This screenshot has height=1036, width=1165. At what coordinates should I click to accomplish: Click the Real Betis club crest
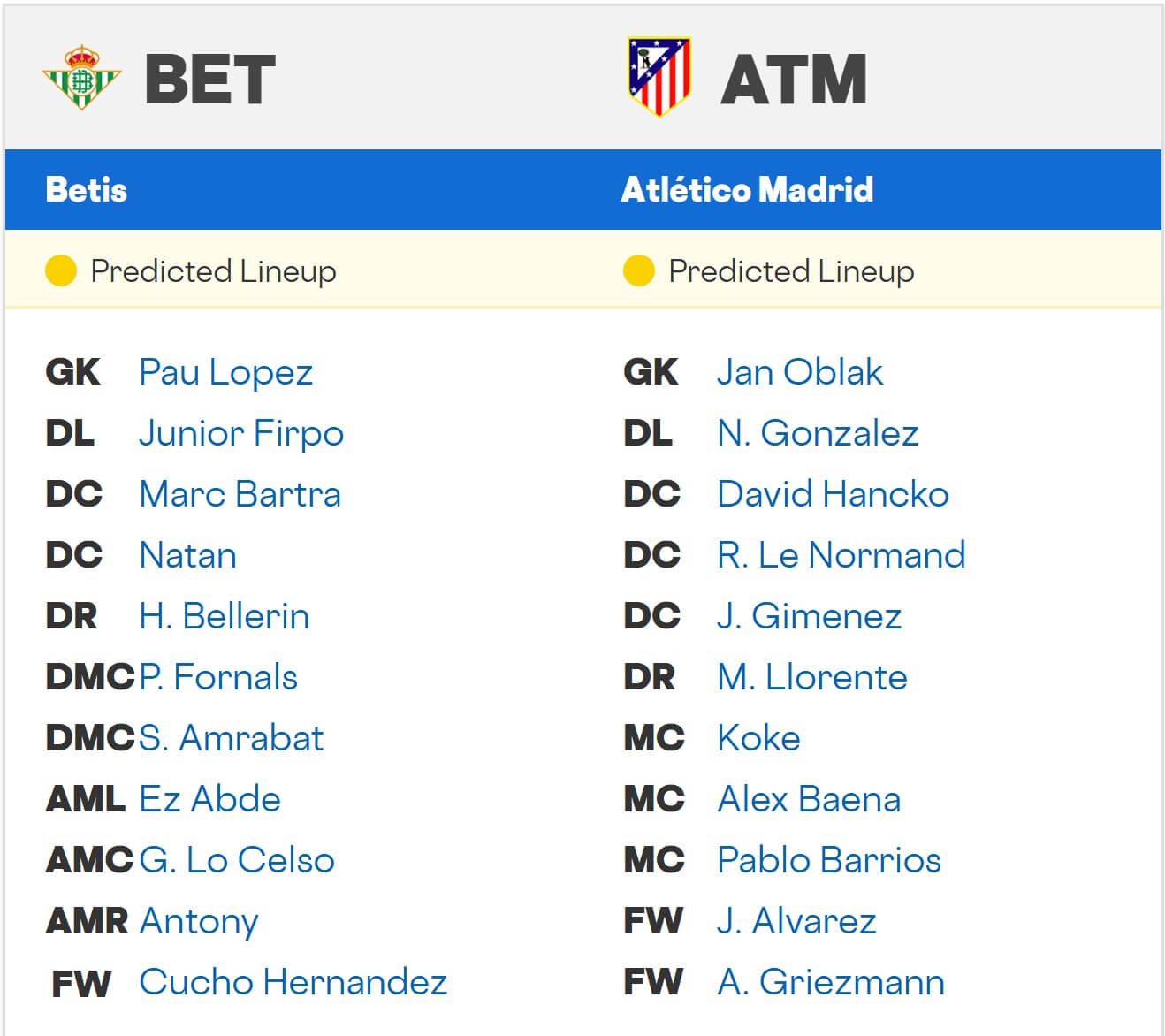(x=81, y=78)
